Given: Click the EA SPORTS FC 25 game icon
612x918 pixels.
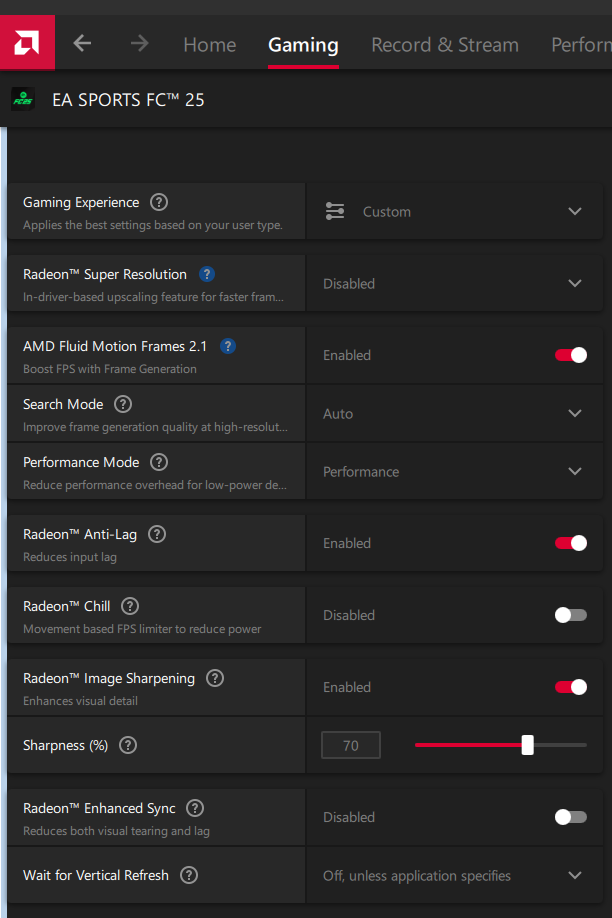Looking at the screenshot, I should (x=22, y=99).
